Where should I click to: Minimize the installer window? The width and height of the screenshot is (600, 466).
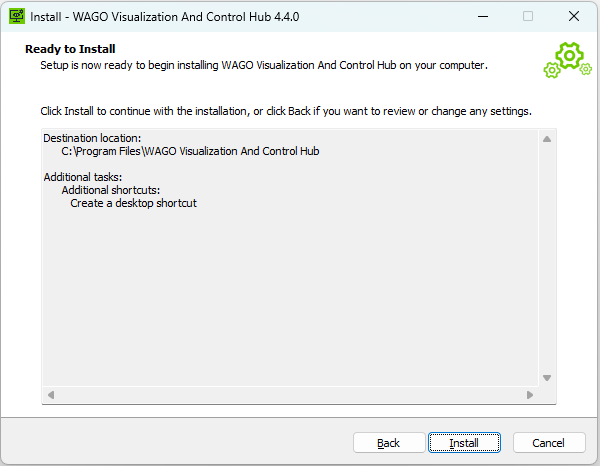click(482, 16)
